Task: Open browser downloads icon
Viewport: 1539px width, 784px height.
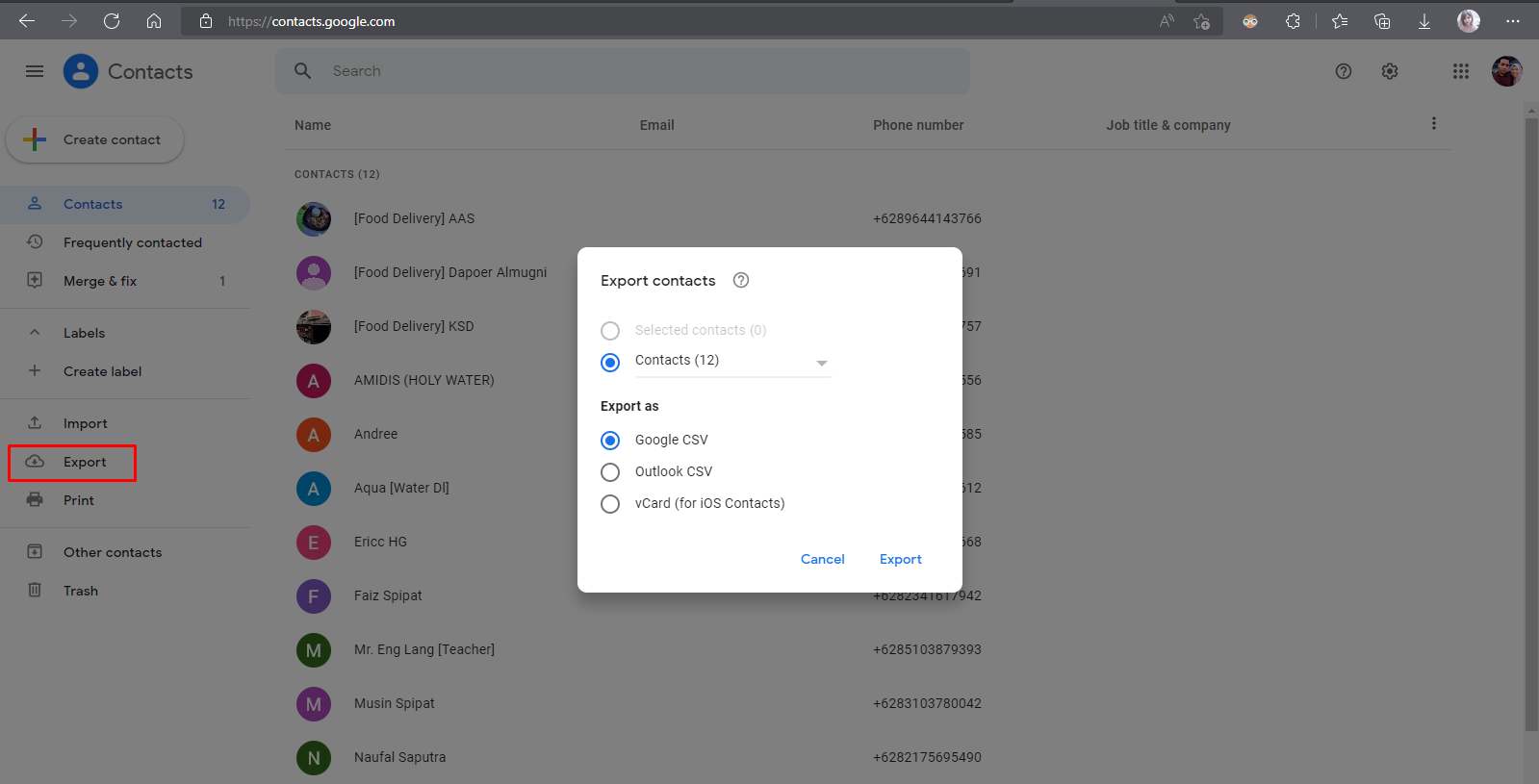Action: (1424, 21)
